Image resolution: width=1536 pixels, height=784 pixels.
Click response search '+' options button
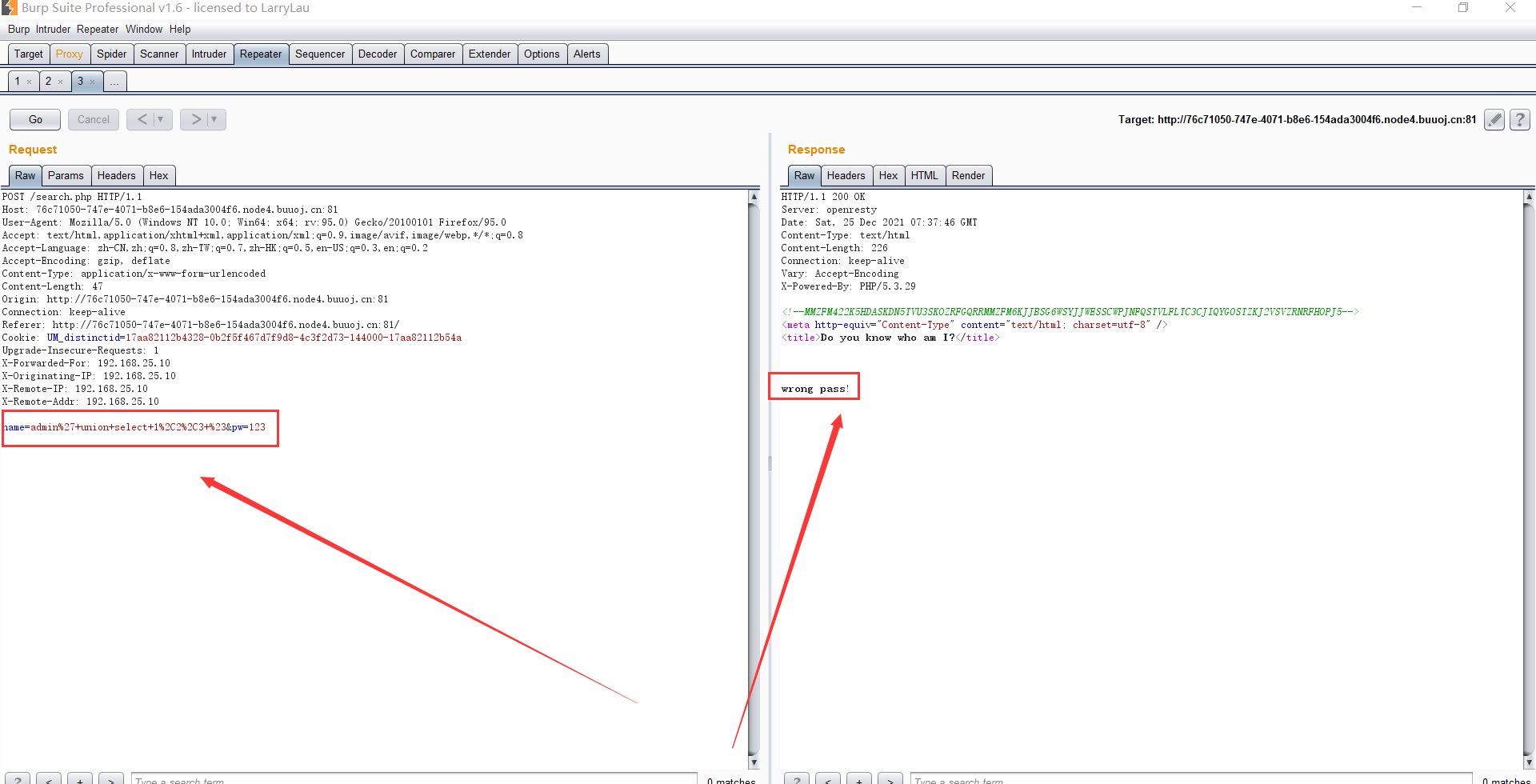[859, 779]
